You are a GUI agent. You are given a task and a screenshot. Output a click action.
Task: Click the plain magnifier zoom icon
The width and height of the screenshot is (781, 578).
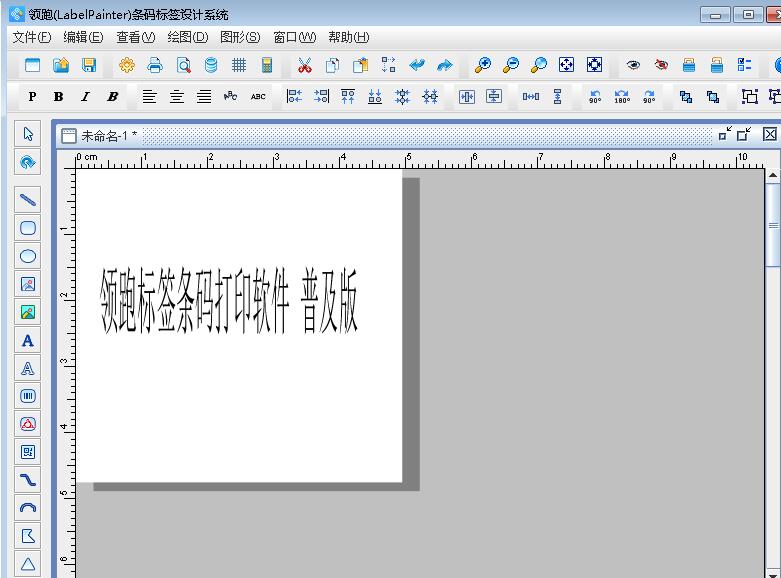point(538,65)
